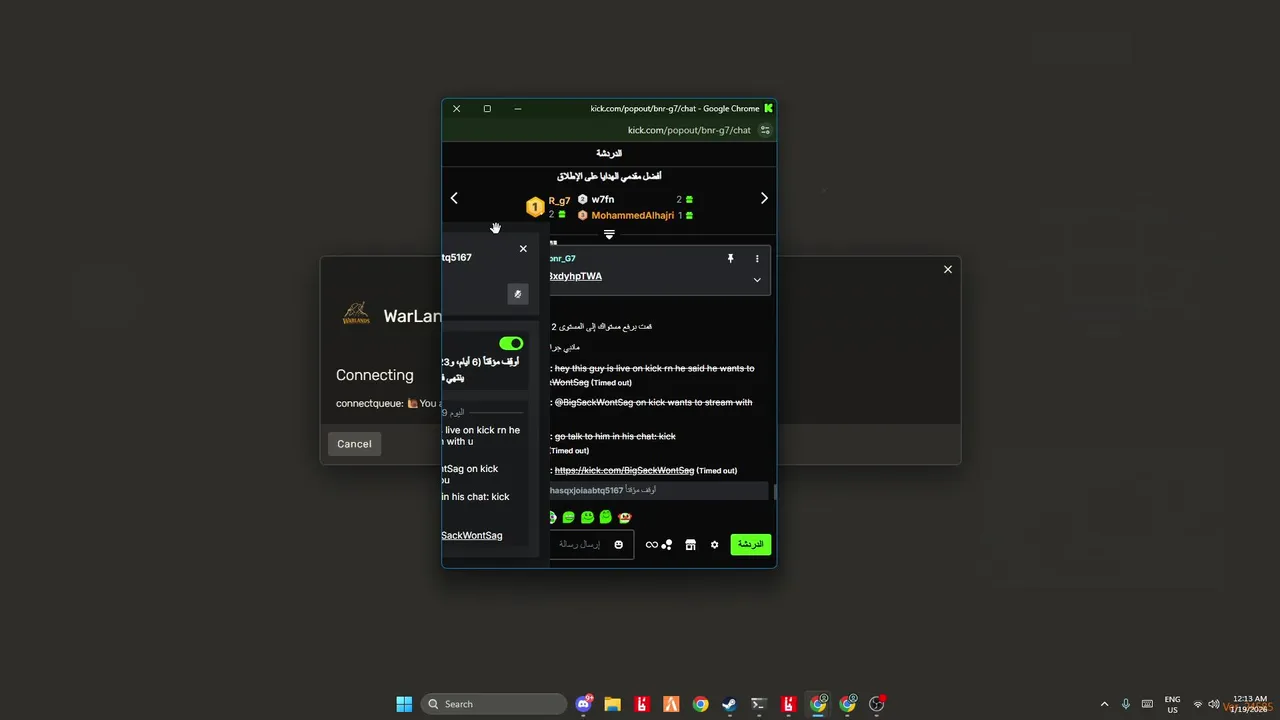Insert the laughing green emote
This screenshot has width=1280, height=720.
(x=568, y=517)
